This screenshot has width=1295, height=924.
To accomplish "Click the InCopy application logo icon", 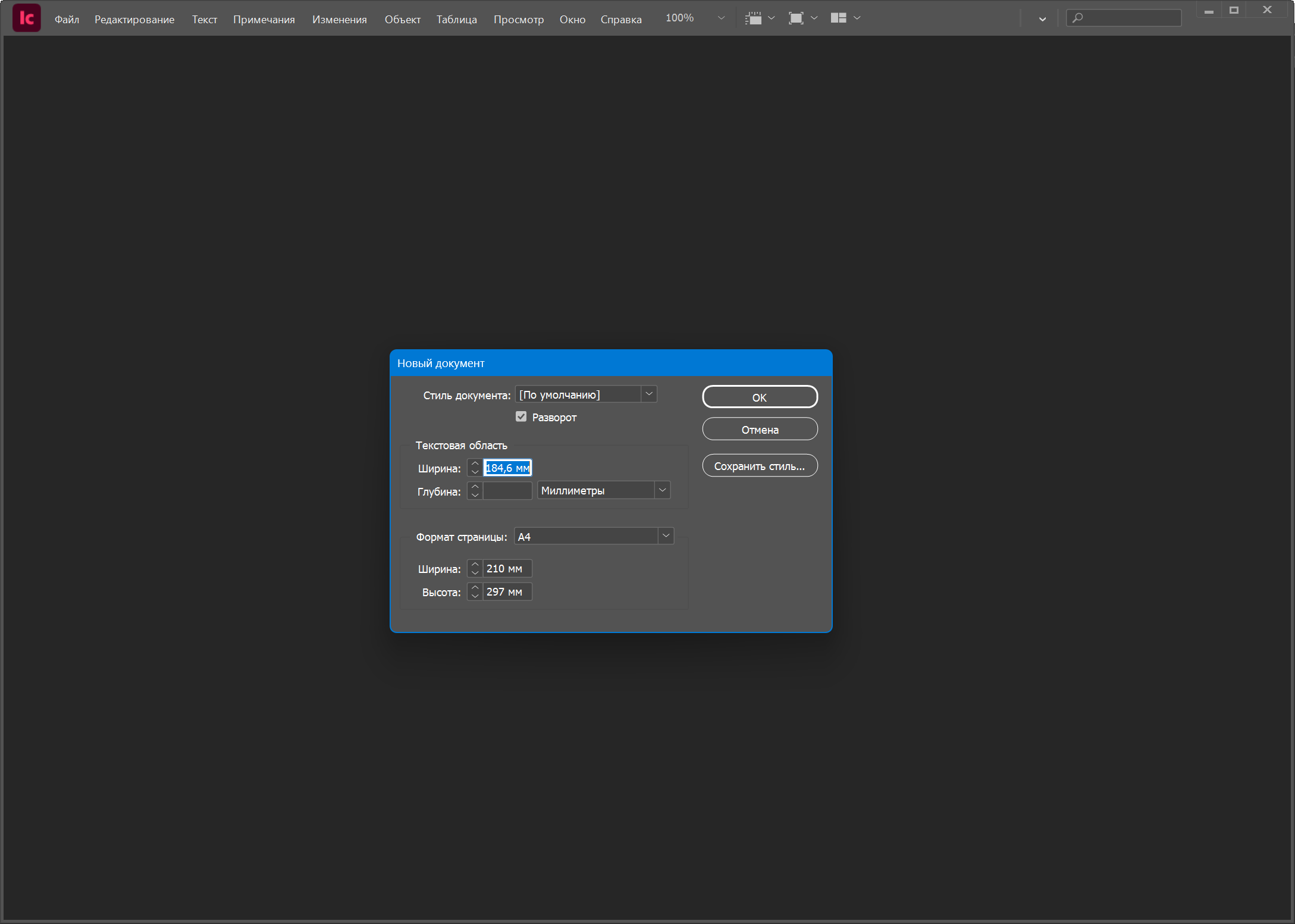I will point(27,18).
